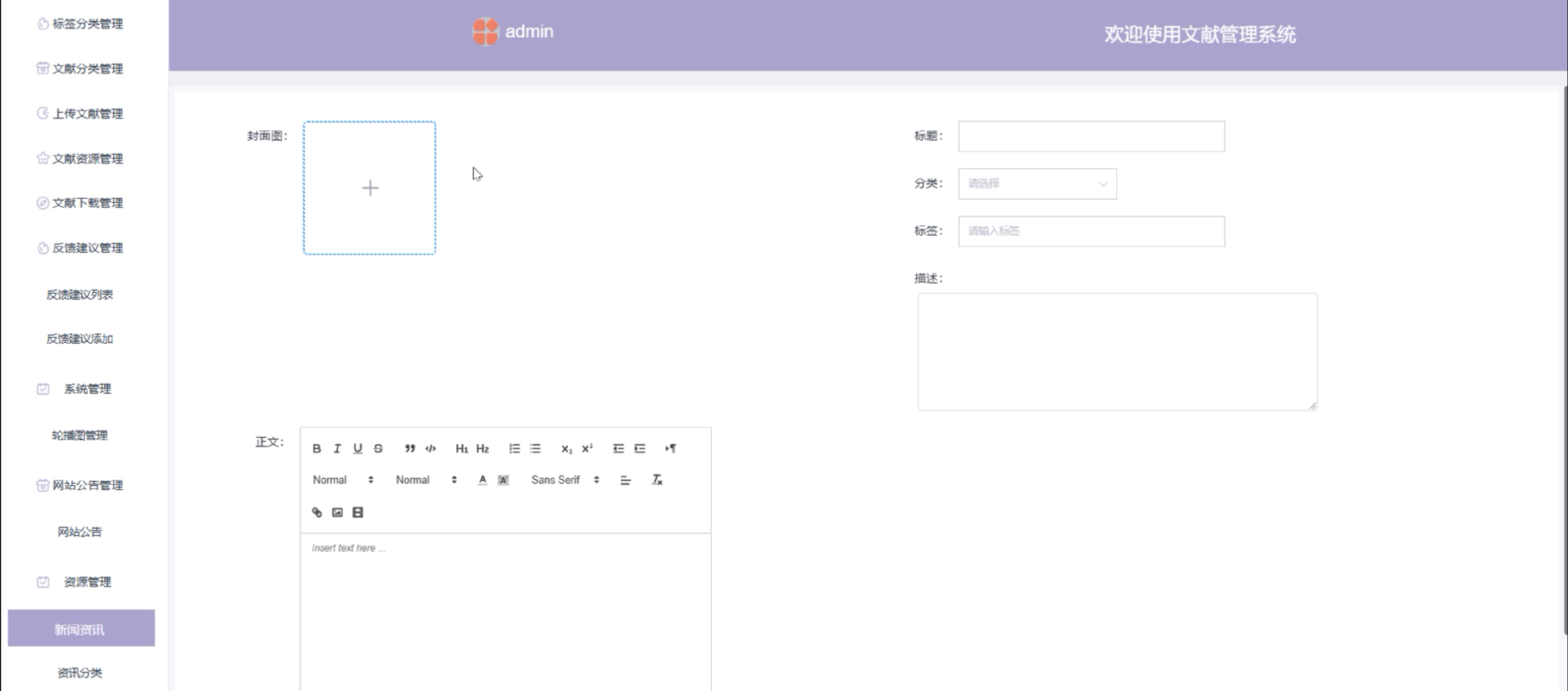Apply superscript formatting
This screenshot has height=691, width=1568.
coord(587,449)
